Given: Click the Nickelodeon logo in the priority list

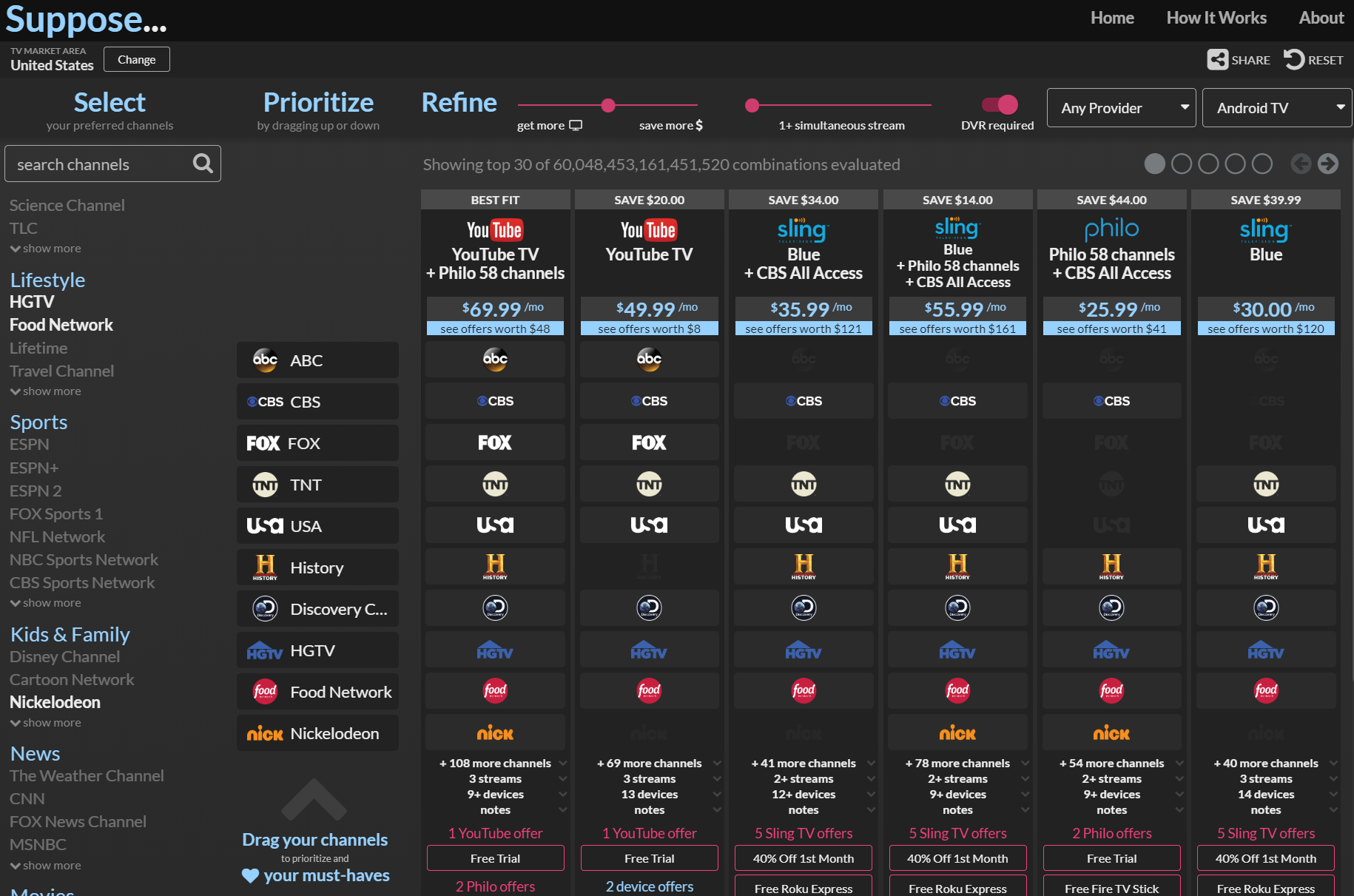Looking at the screenshot, I should (265, 733).
